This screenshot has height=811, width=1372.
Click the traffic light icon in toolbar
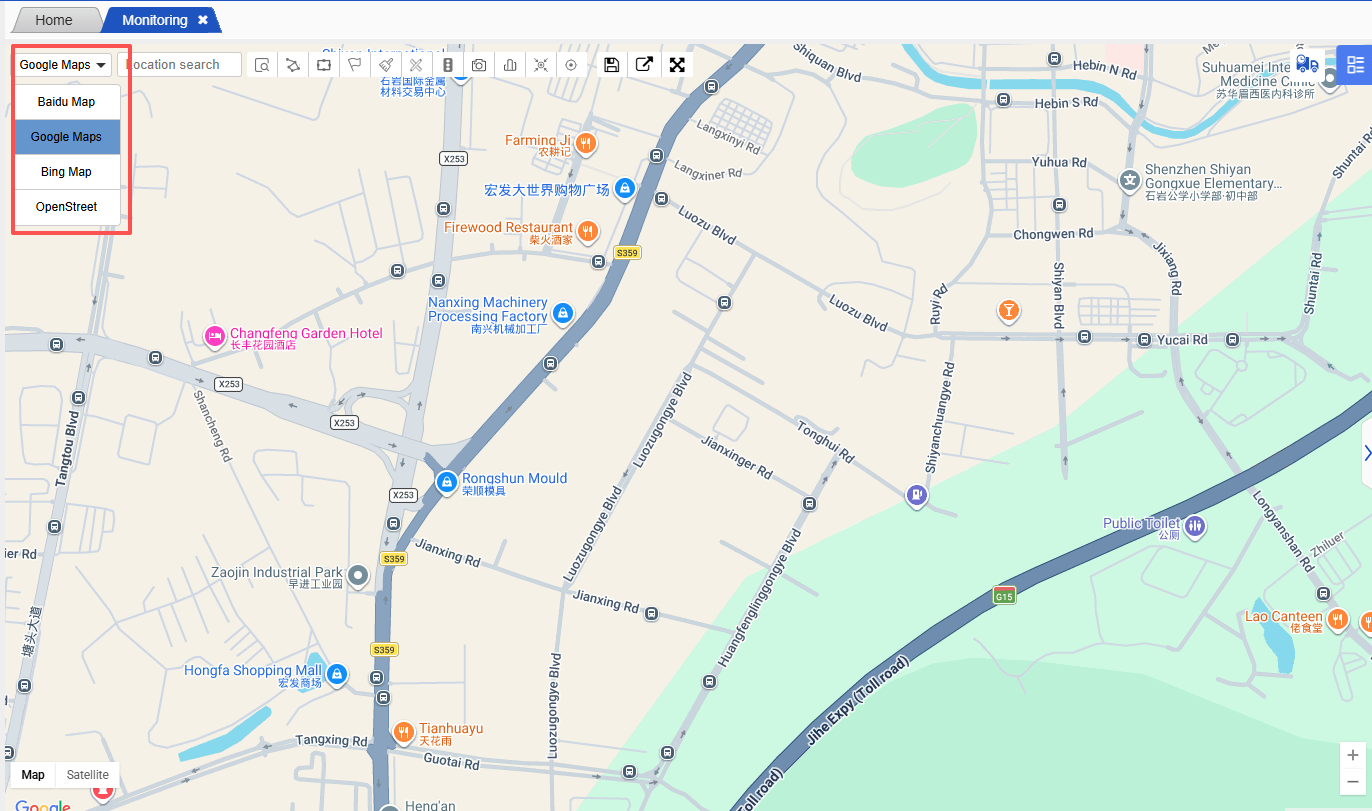click(448, 65)
